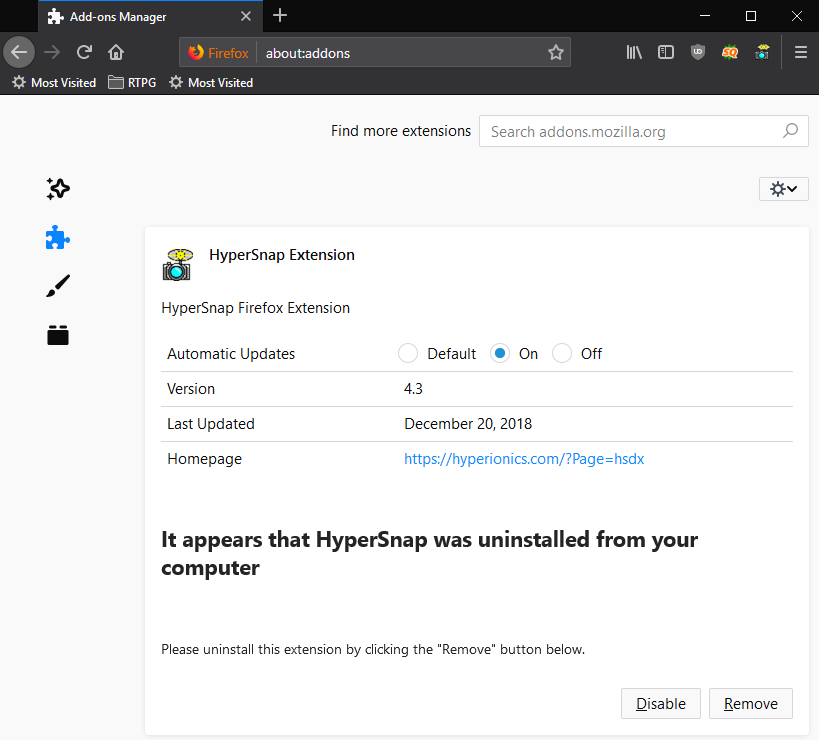The width and height of the screenshot is (819, 740).
Task: Click the forward navigation arrow
Action: point(52,52)
